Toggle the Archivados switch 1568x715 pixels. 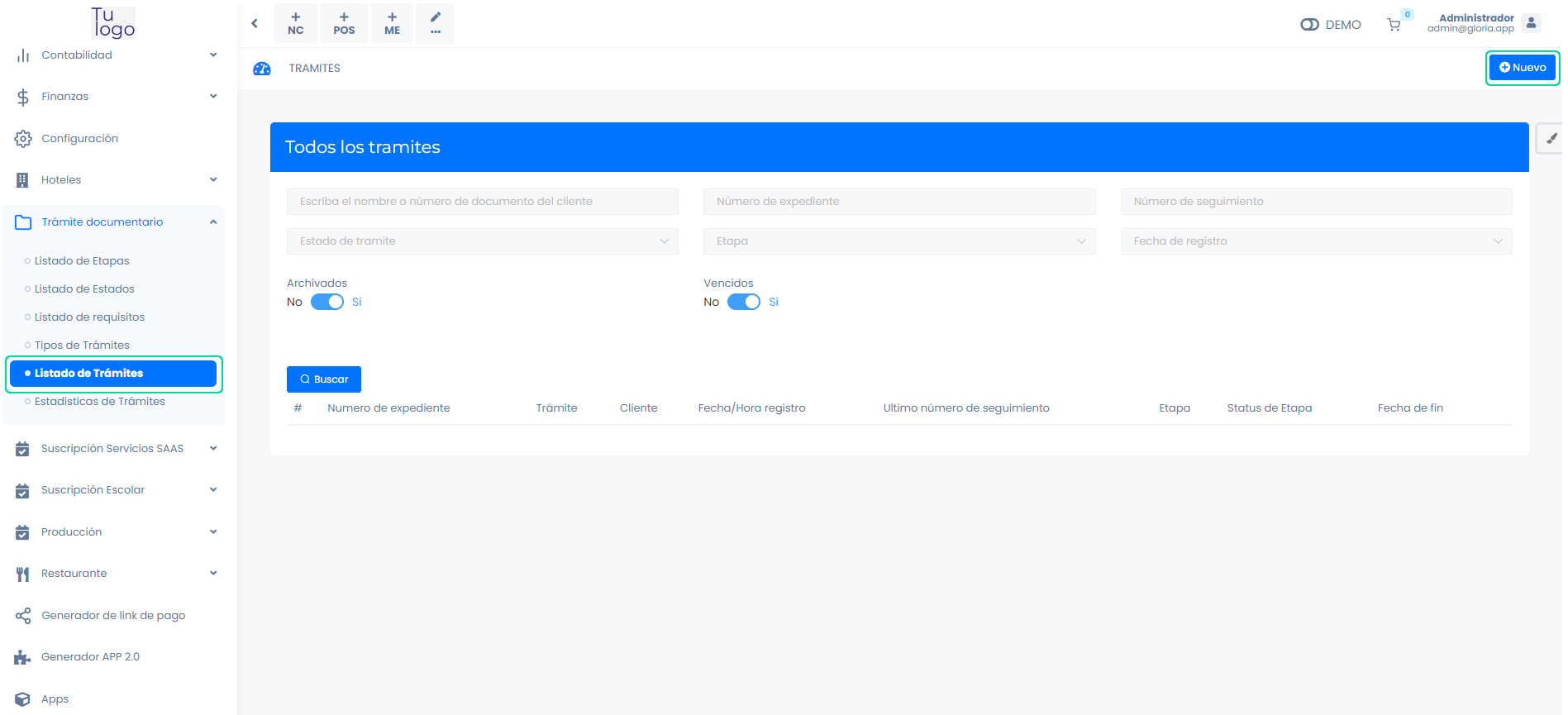tap(327, 302)
